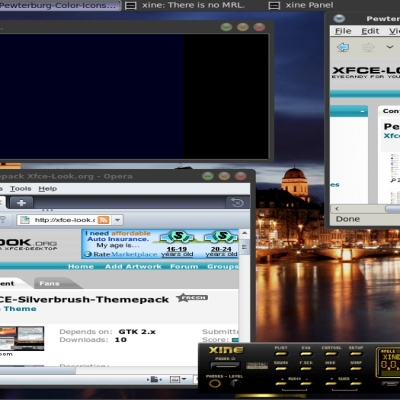
Task: Toggle the xine POWER button
Action: pyautogui.click(x=225, y=366)
